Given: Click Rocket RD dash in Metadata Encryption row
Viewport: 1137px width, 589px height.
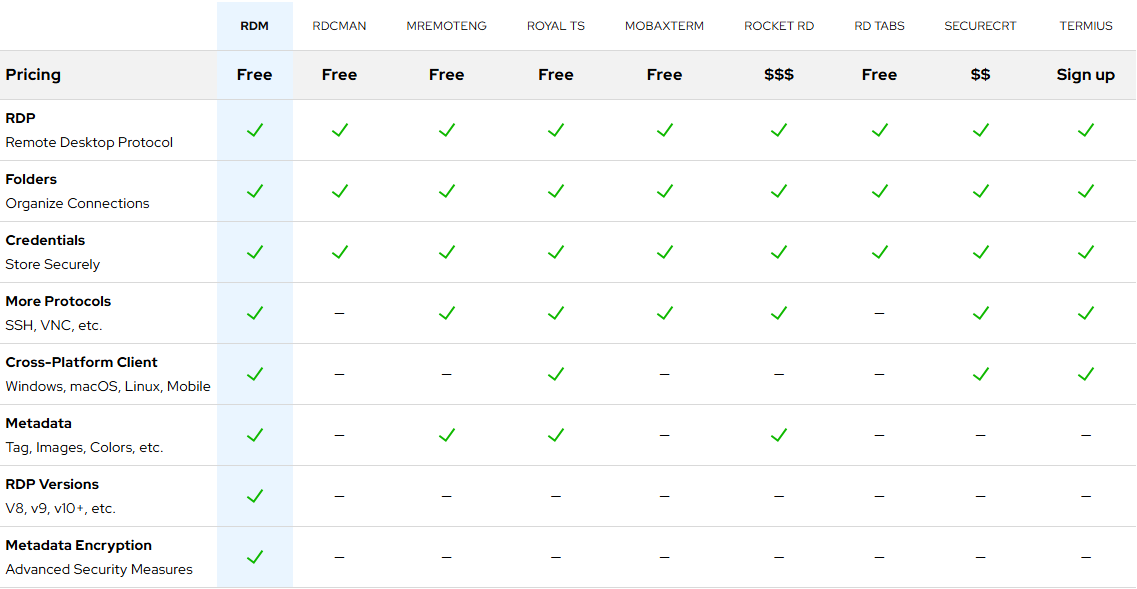Looking at the screenshot, I should [779, 557].
